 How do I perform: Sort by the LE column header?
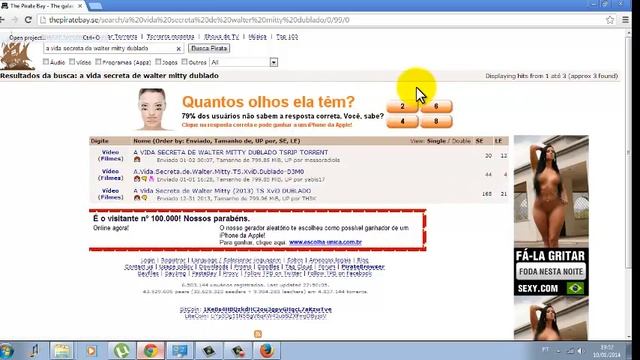click(x=498, y=141)
